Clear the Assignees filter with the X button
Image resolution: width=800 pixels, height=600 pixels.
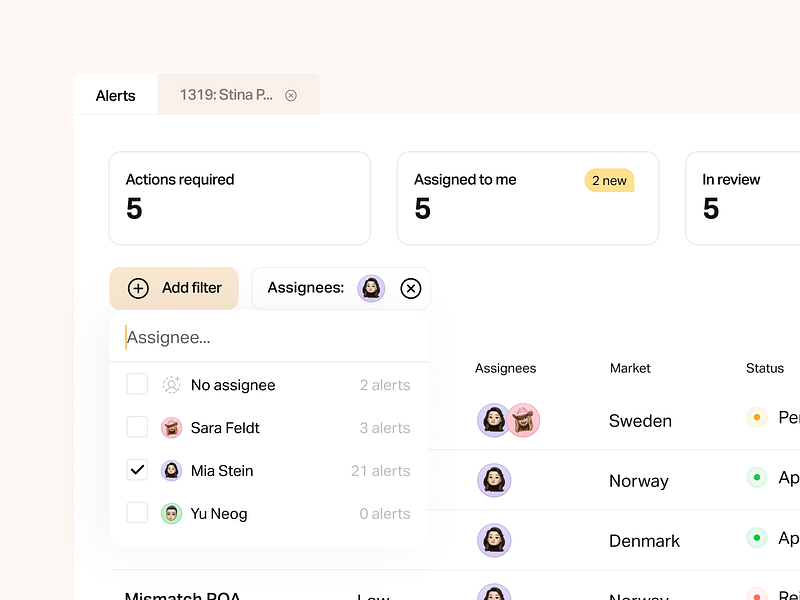tap(410, 288)
